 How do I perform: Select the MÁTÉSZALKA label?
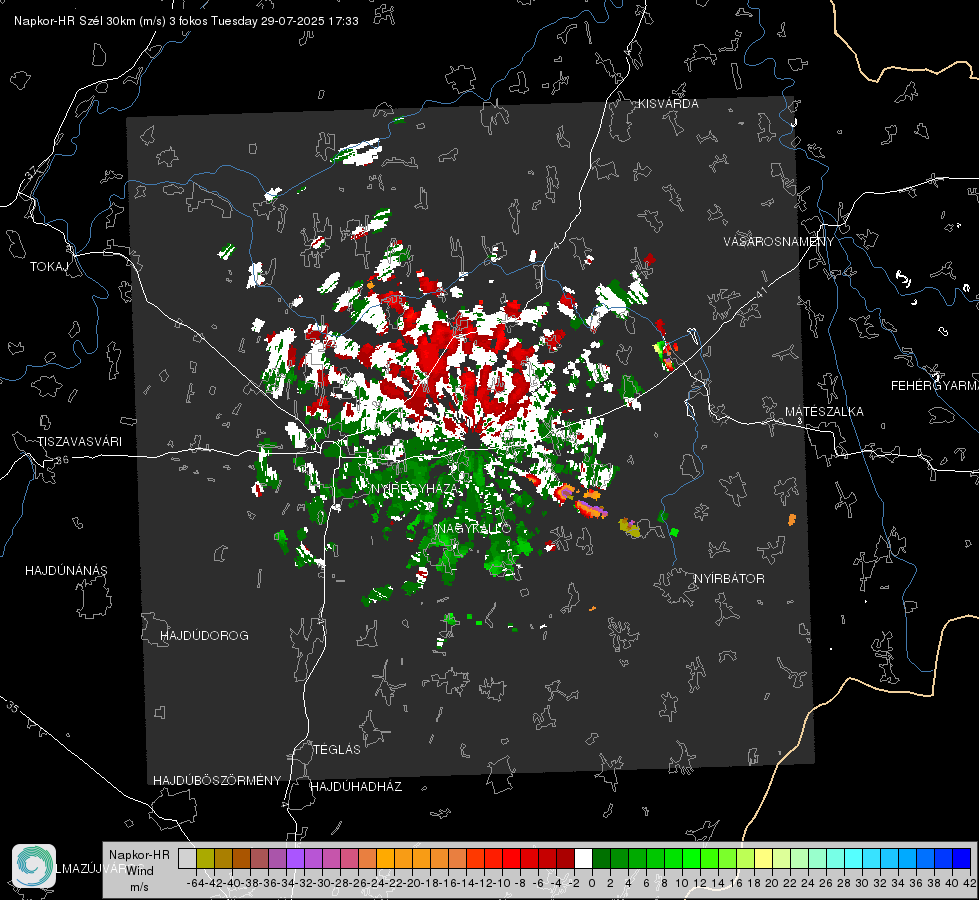click(x=824, y=412)
